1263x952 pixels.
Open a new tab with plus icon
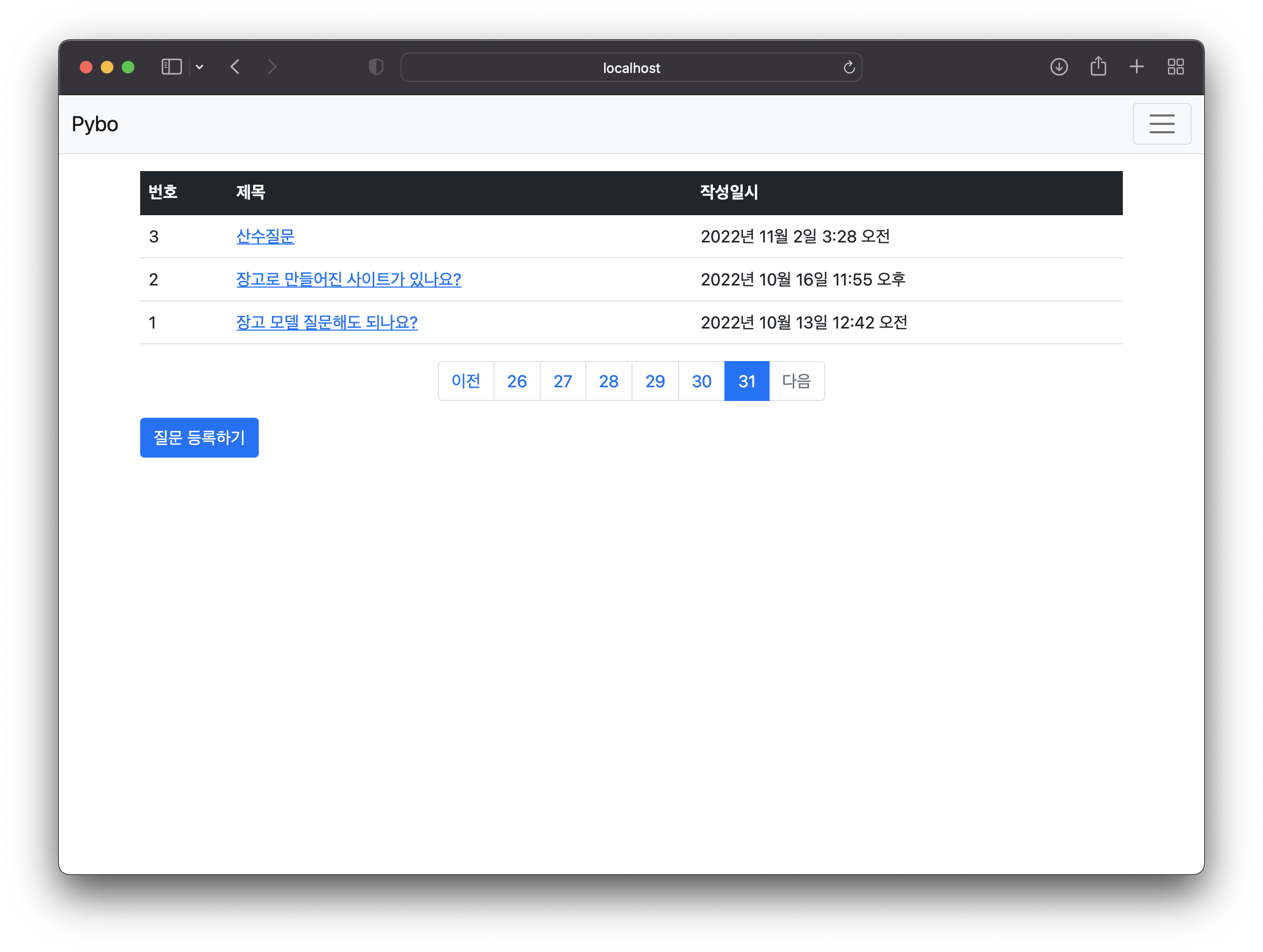(x=1136, y=67)
